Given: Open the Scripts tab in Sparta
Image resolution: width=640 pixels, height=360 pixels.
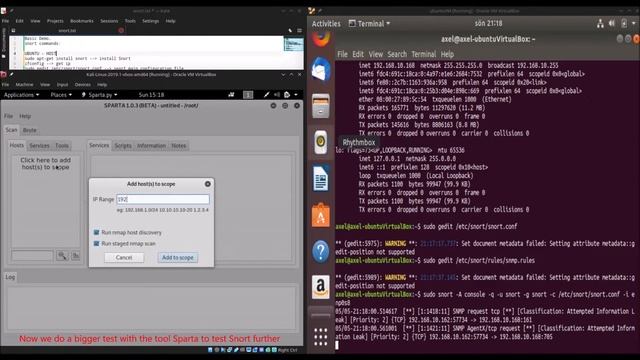Looking at the screenshot, I should (123, 145).
